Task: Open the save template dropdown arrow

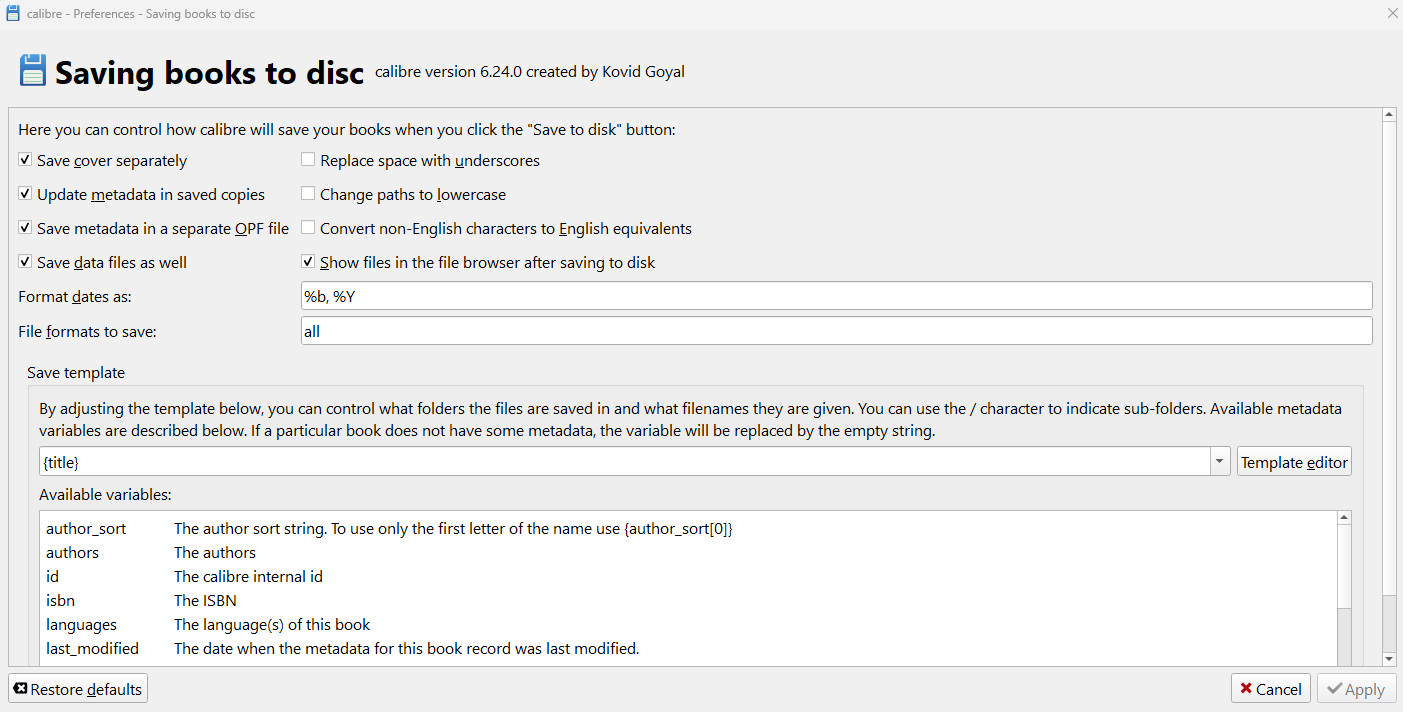Action: (x=1220, y=462)
